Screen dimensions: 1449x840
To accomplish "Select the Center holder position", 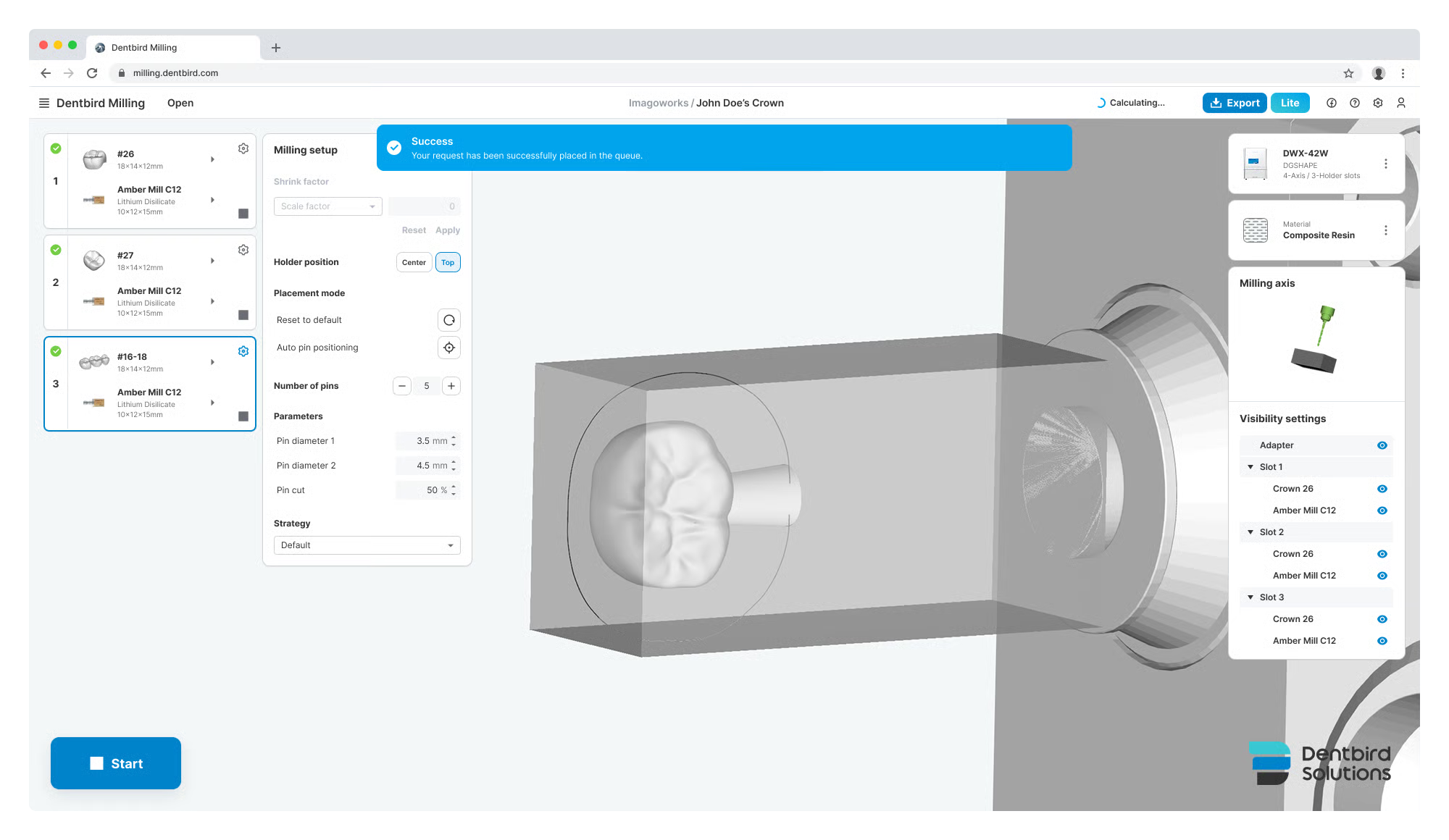I will [x=414, y=262].
